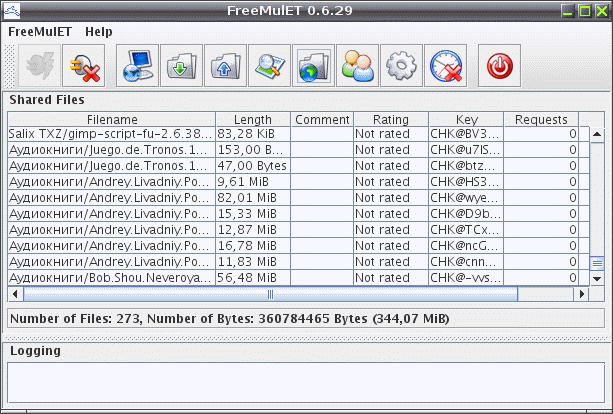Click the CHK@-vvs... key cell
The width and height of the screenshot is (613, 414).
466,278
